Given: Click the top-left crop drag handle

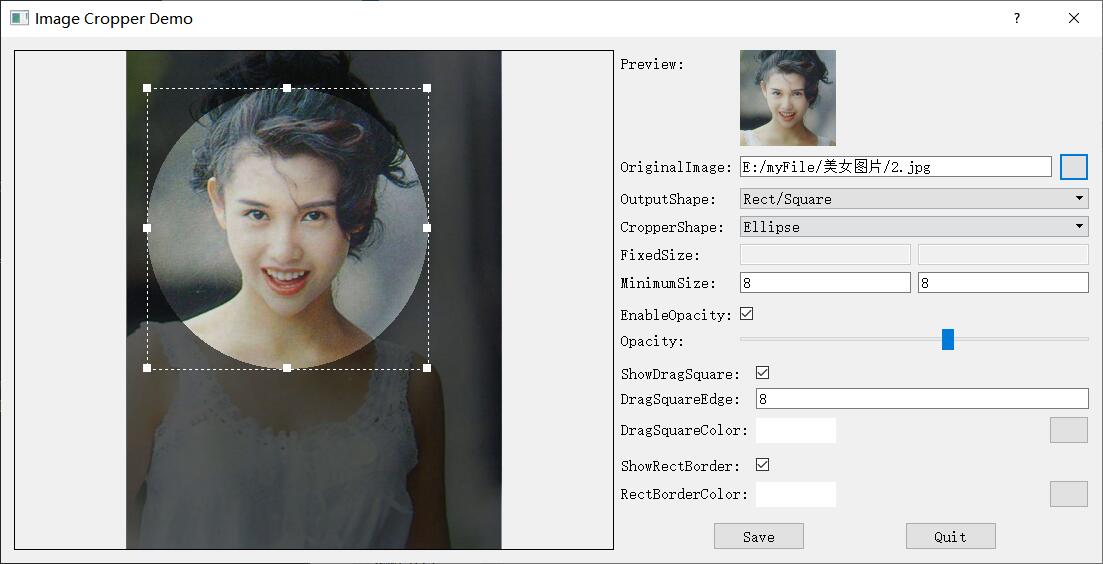Looking at the screenshot, I should pos(147,88).
